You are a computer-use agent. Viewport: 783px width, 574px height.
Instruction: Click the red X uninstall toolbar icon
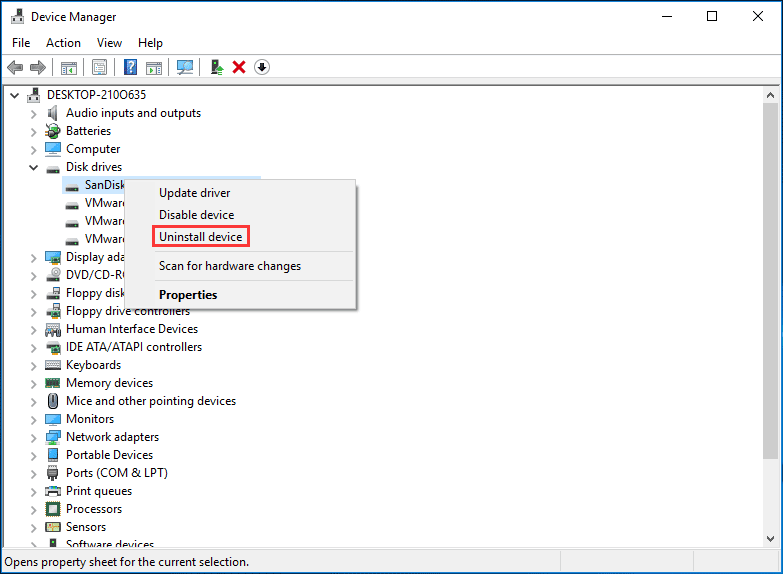239,67
